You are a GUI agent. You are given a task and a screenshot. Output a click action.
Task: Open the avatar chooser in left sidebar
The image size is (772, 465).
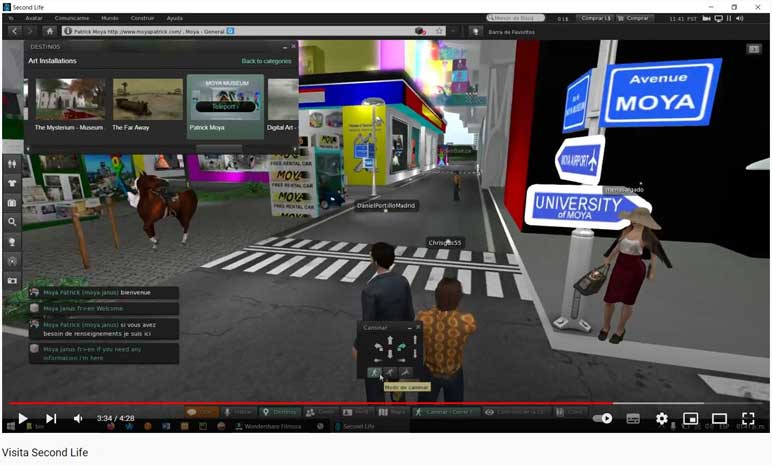point(12,163)
